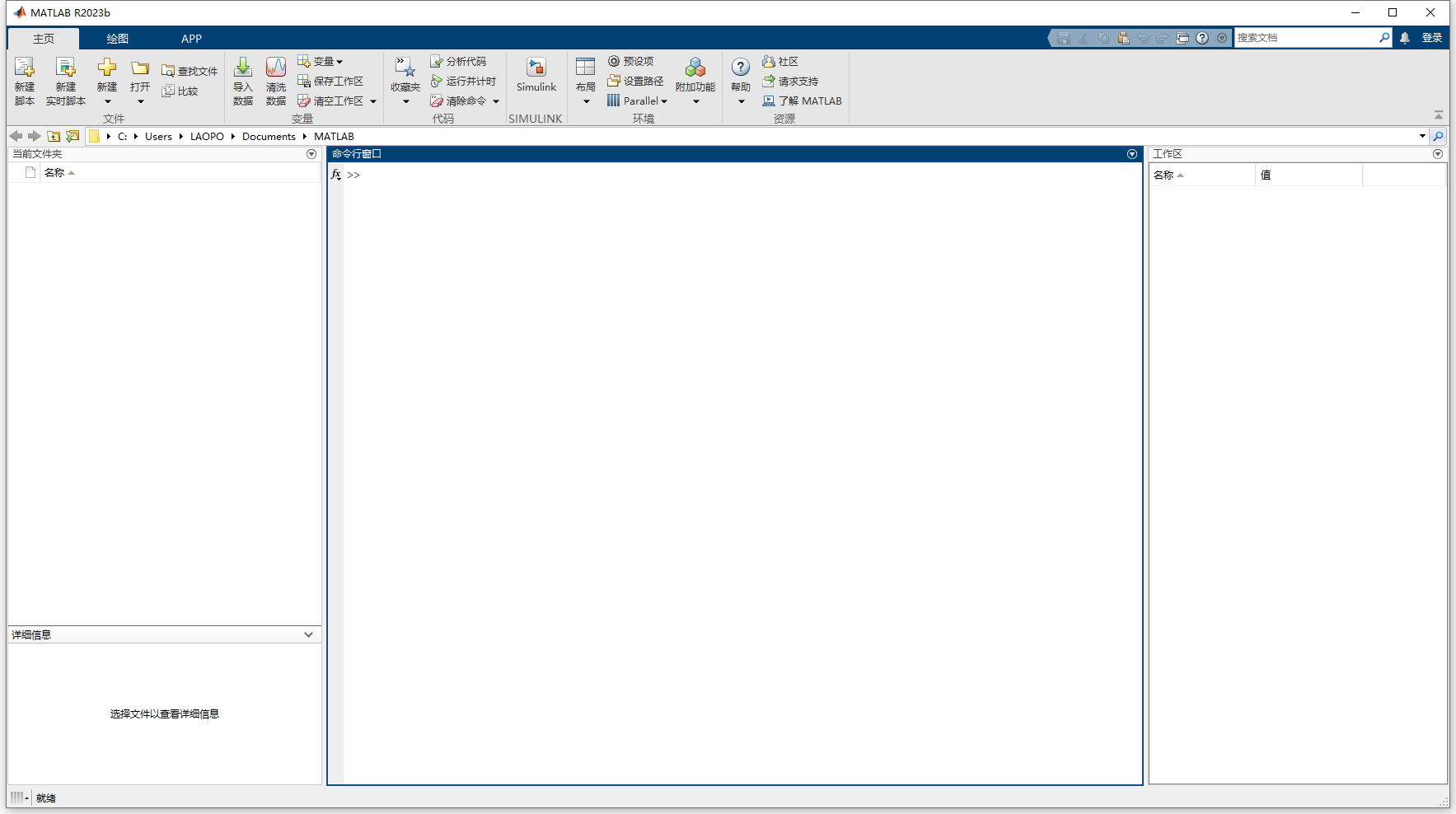Open the Parallel dropdown menu
This screenshot has width=1456, height=814.
coord(637,101)
